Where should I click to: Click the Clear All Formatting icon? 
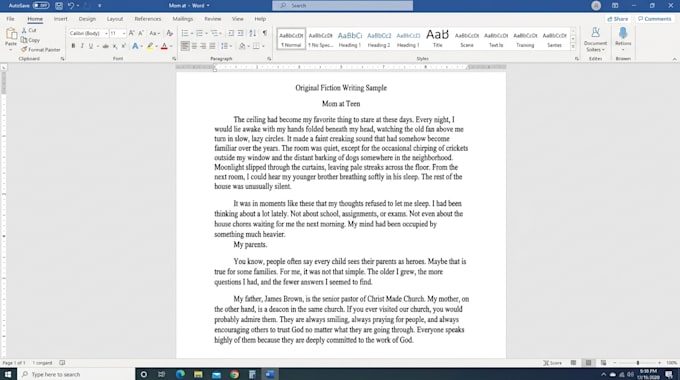coord(170,33)
